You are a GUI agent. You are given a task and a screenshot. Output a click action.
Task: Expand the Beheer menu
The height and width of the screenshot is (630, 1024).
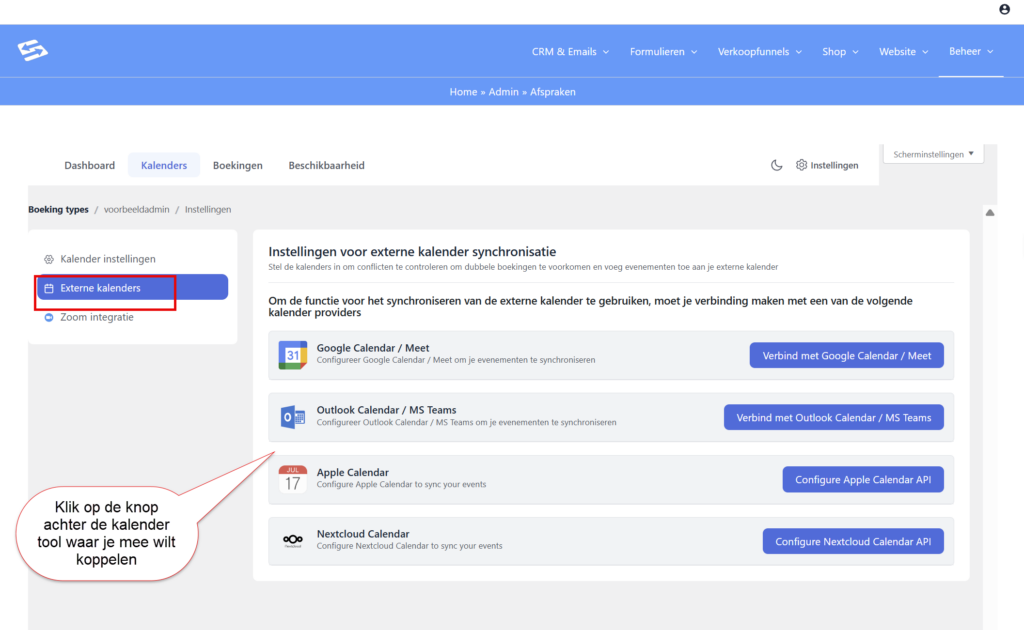970,52
